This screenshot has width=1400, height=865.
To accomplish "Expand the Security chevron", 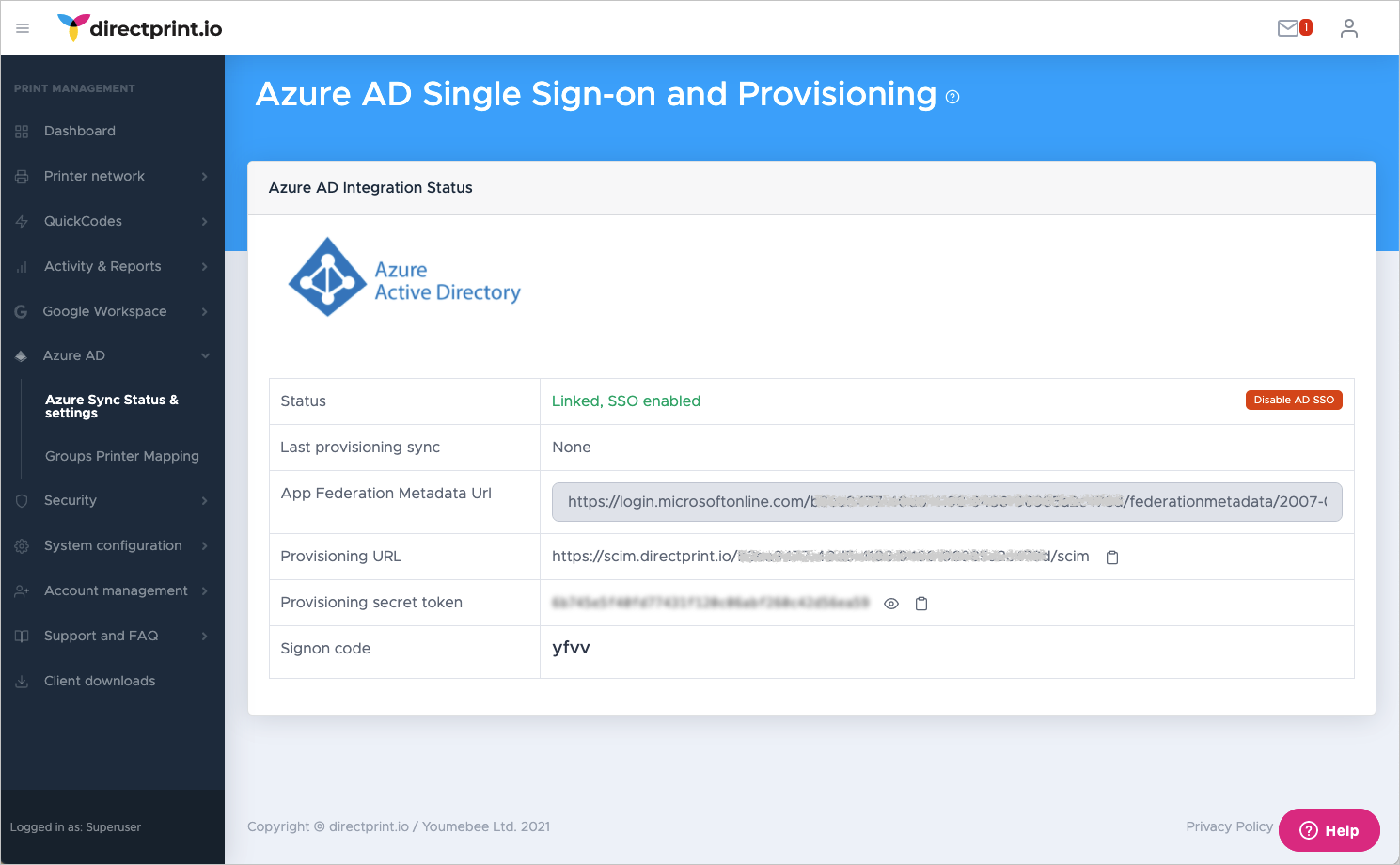I will click(204, 500).
